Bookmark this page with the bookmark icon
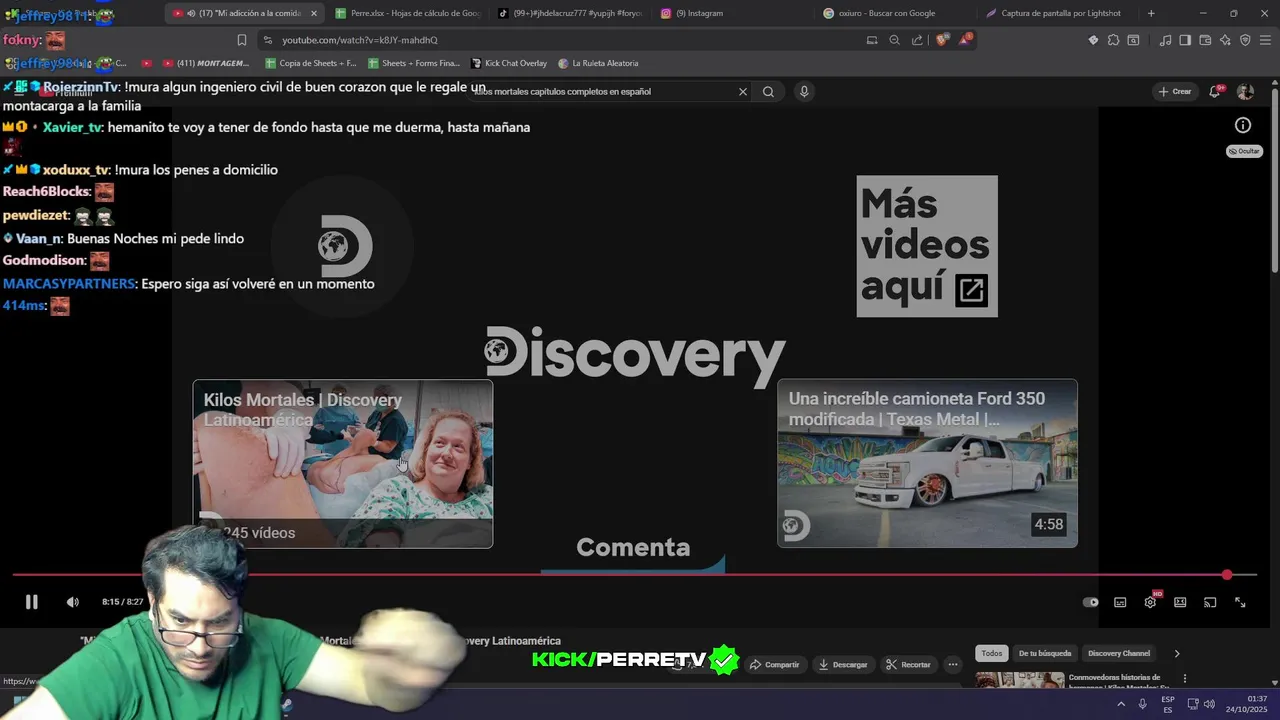 point(241,40)
